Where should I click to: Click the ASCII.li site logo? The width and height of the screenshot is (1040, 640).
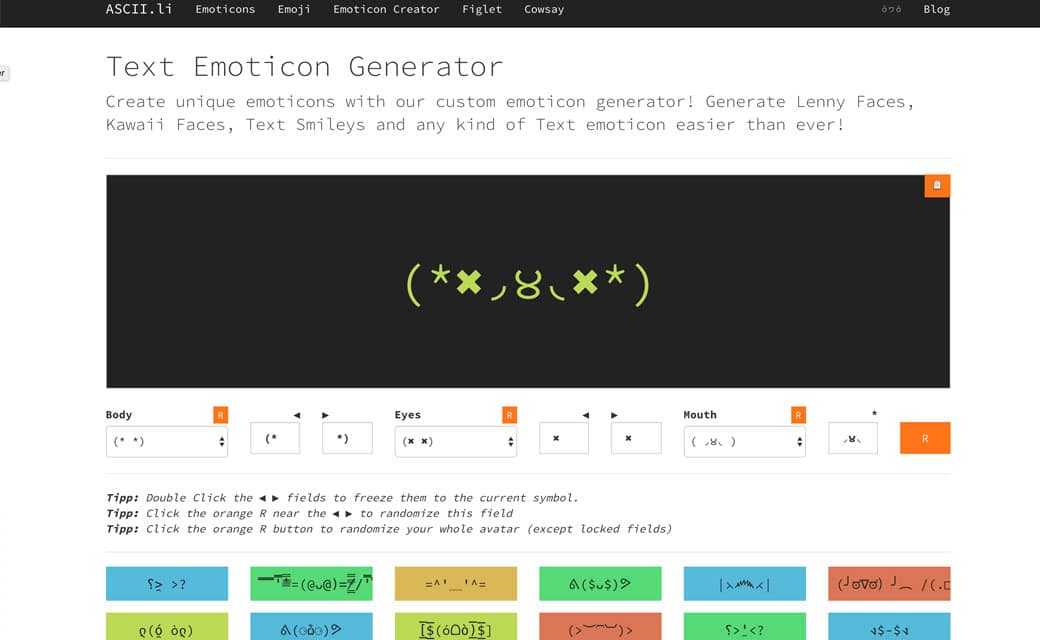point(139,10)
